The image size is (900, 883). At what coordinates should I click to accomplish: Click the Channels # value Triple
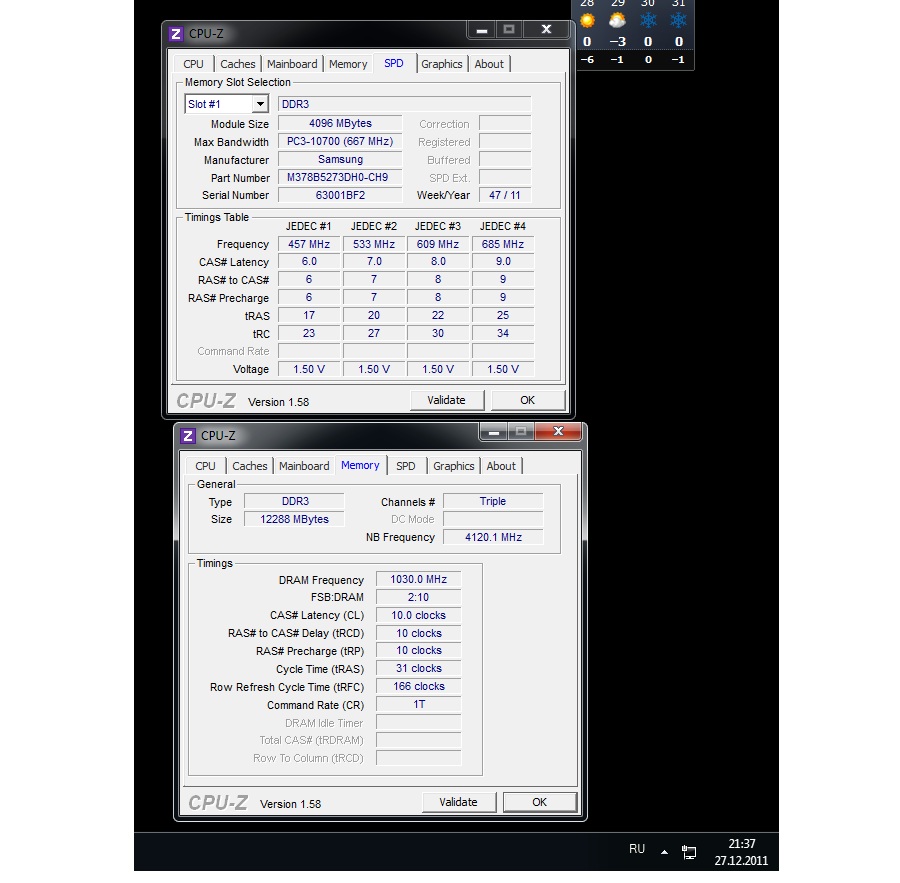tap(493, 501)
